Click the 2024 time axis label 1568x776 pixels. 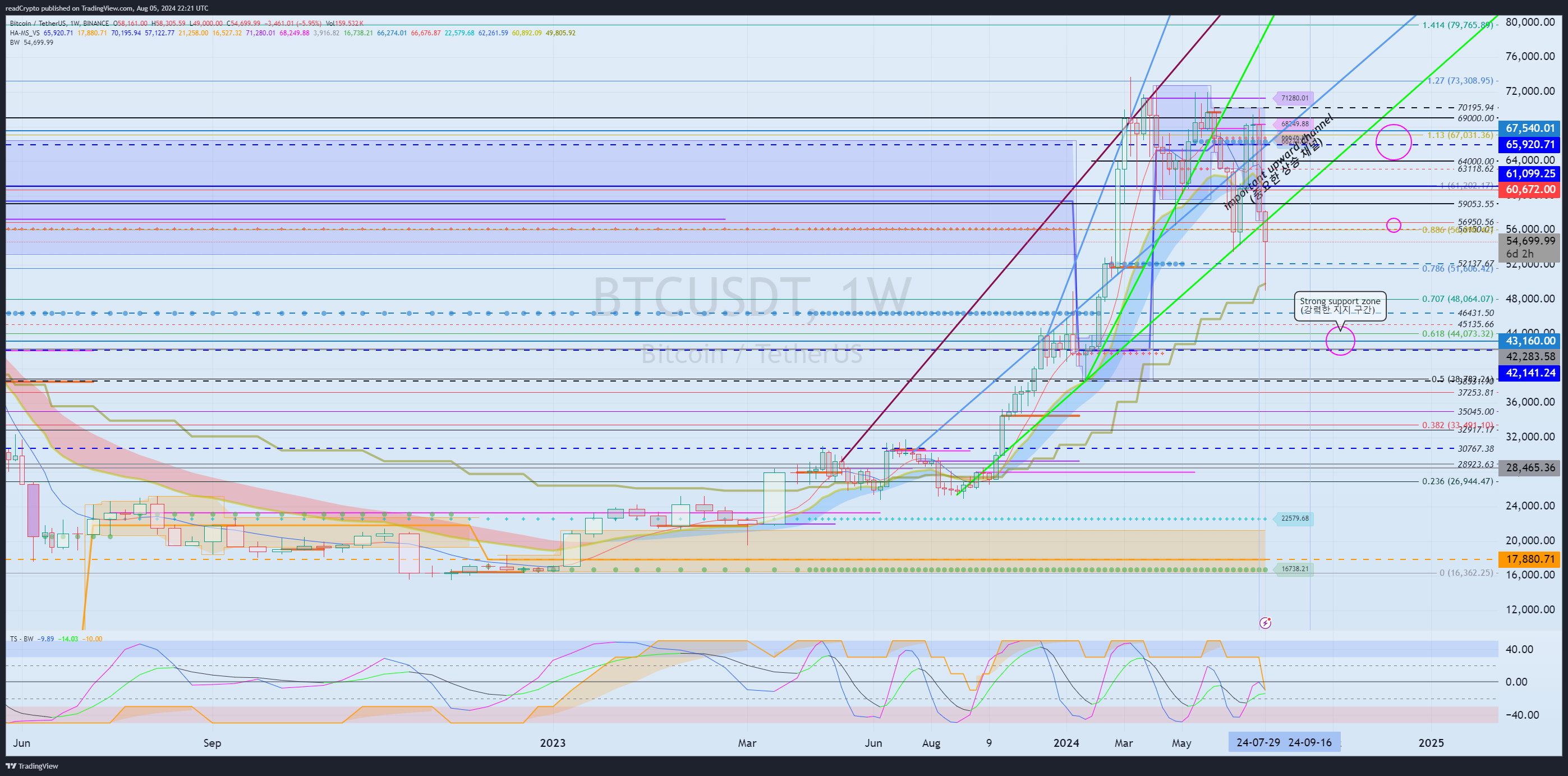click(x=1066, y=743)
